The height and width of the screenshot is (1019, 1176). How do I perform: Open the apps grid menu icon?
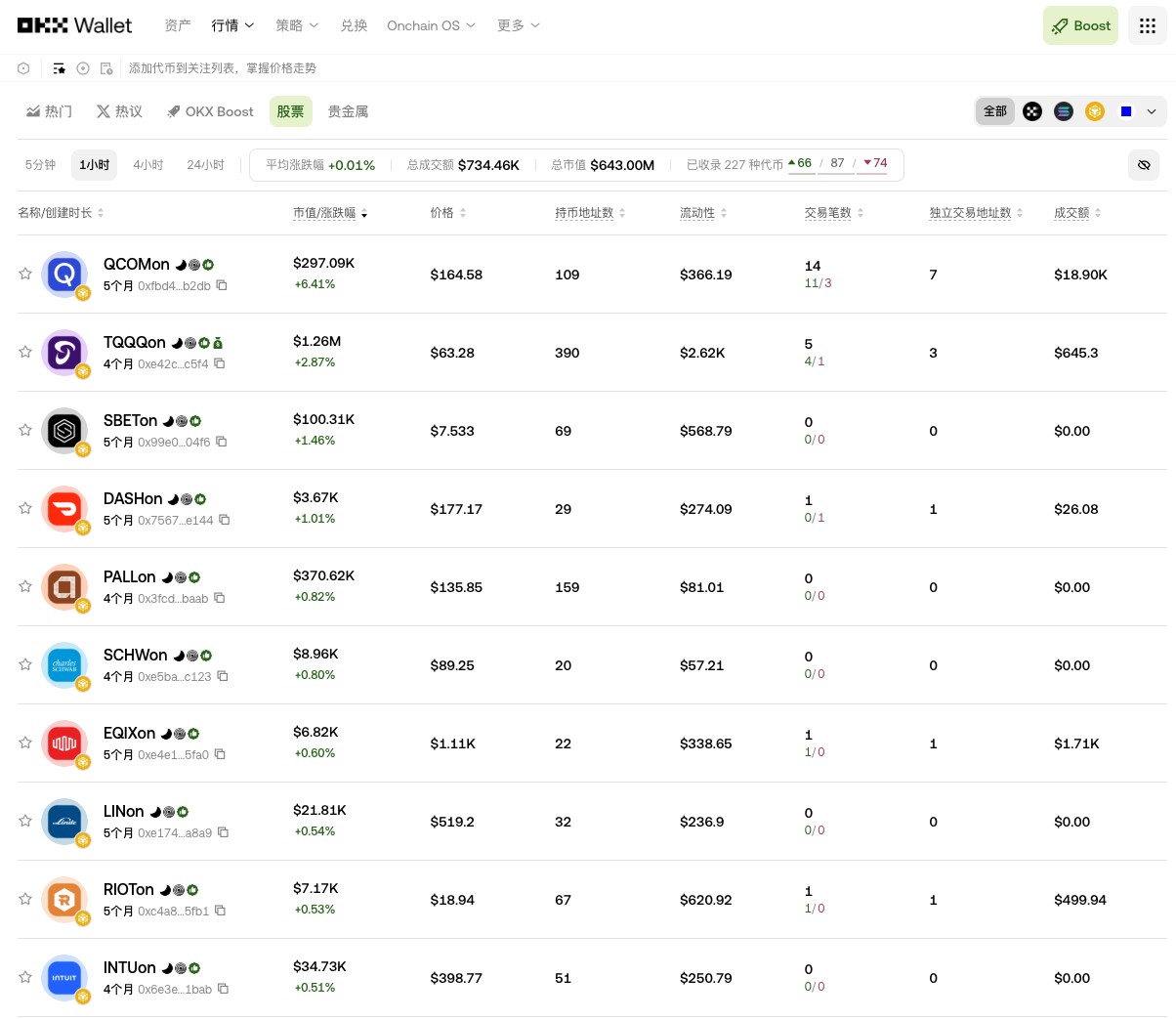pyautogui.click(x=1148, y=25)
